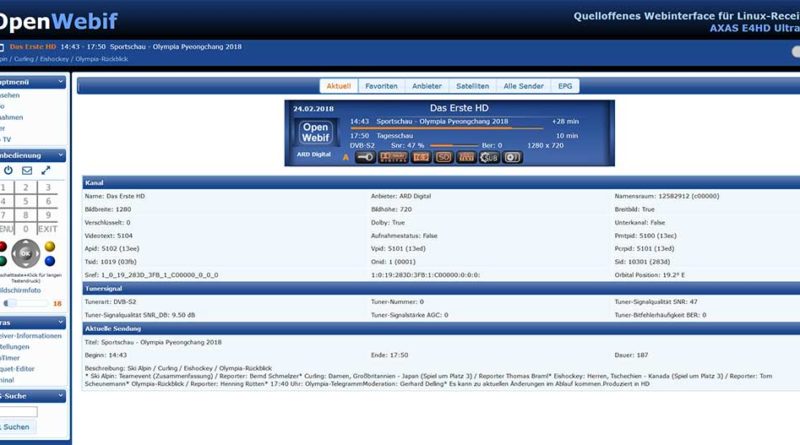Click the OpenWebif channel picon
Viewport: 800px width, 445px height.
[315, 132]
